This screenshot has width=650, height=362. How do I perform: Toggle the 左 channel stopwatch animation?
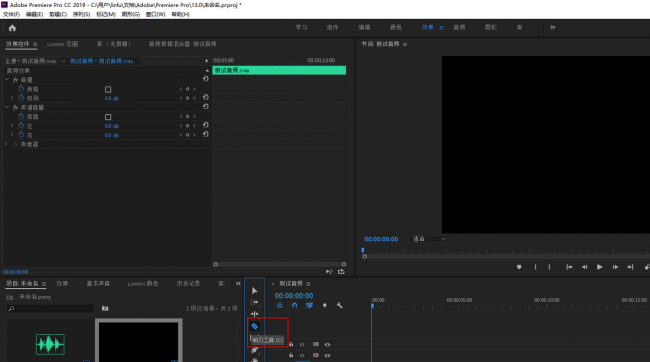click(21, 125)
